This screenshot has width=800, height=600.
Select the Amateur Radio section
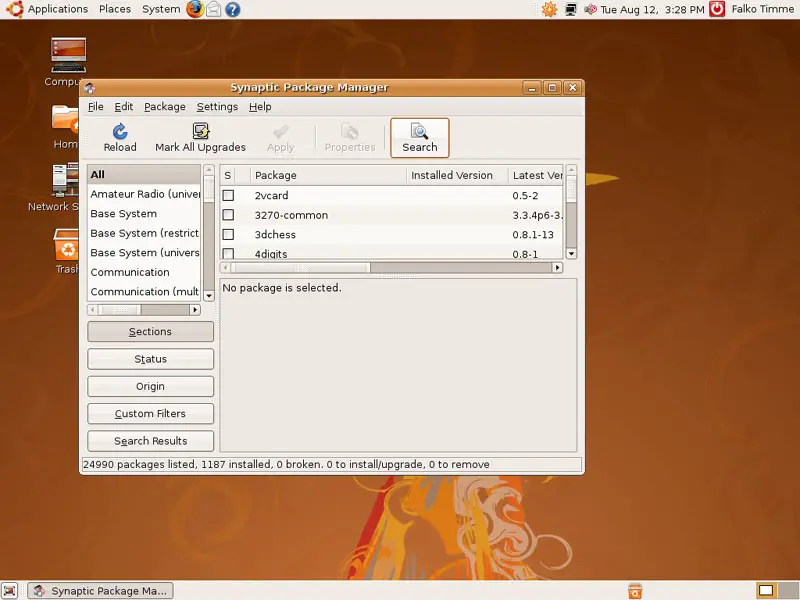click(x=144, y=194)
